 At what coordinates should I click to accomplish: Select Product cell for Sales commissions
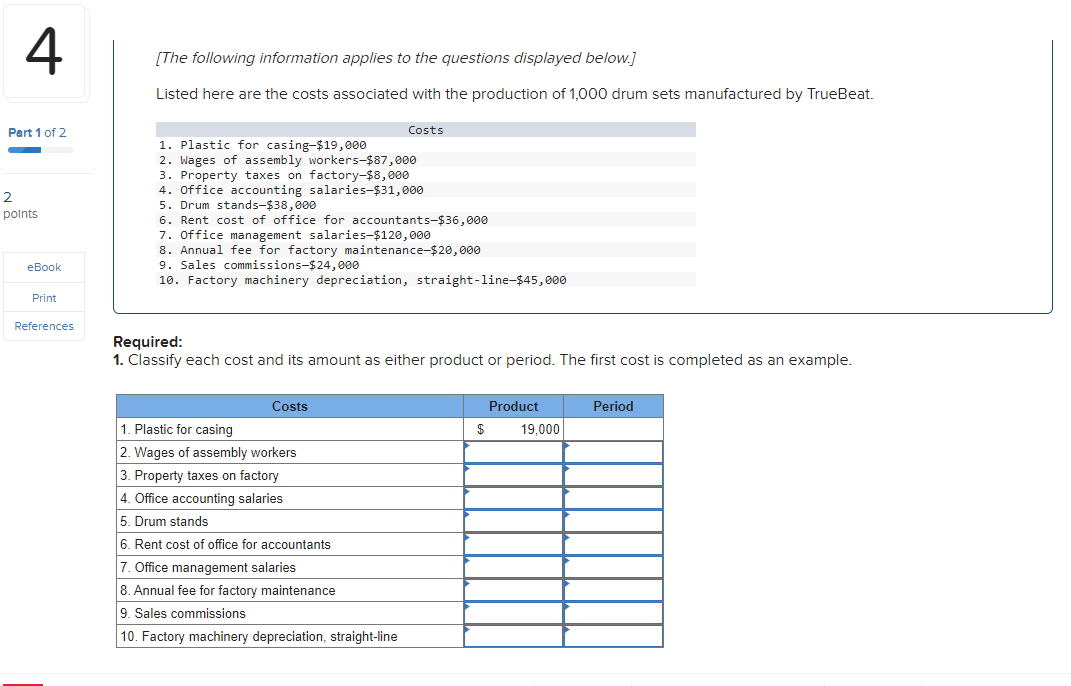click(x=513, y=613)
